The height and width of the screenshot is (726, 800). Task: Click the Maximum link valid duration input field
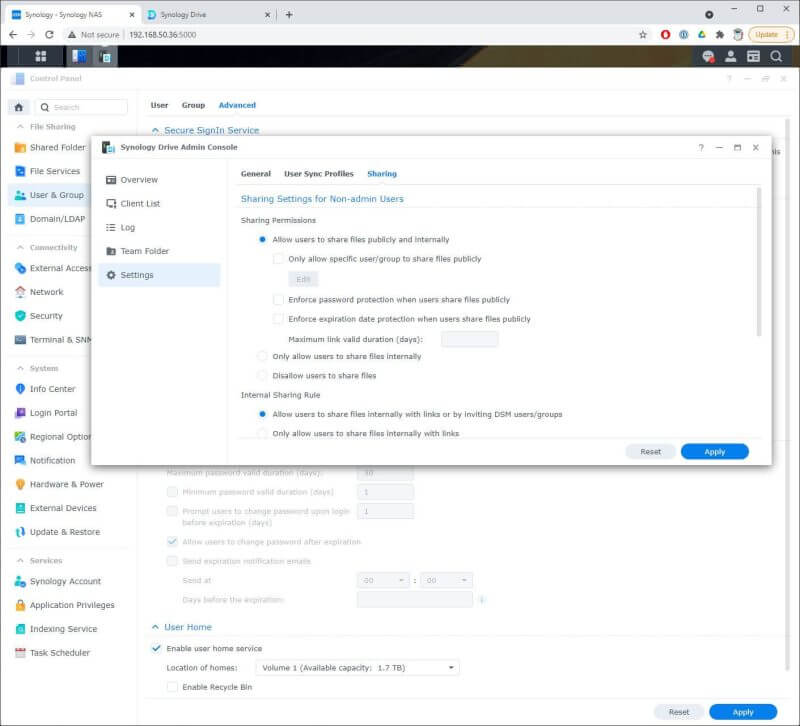coord(470,338)
